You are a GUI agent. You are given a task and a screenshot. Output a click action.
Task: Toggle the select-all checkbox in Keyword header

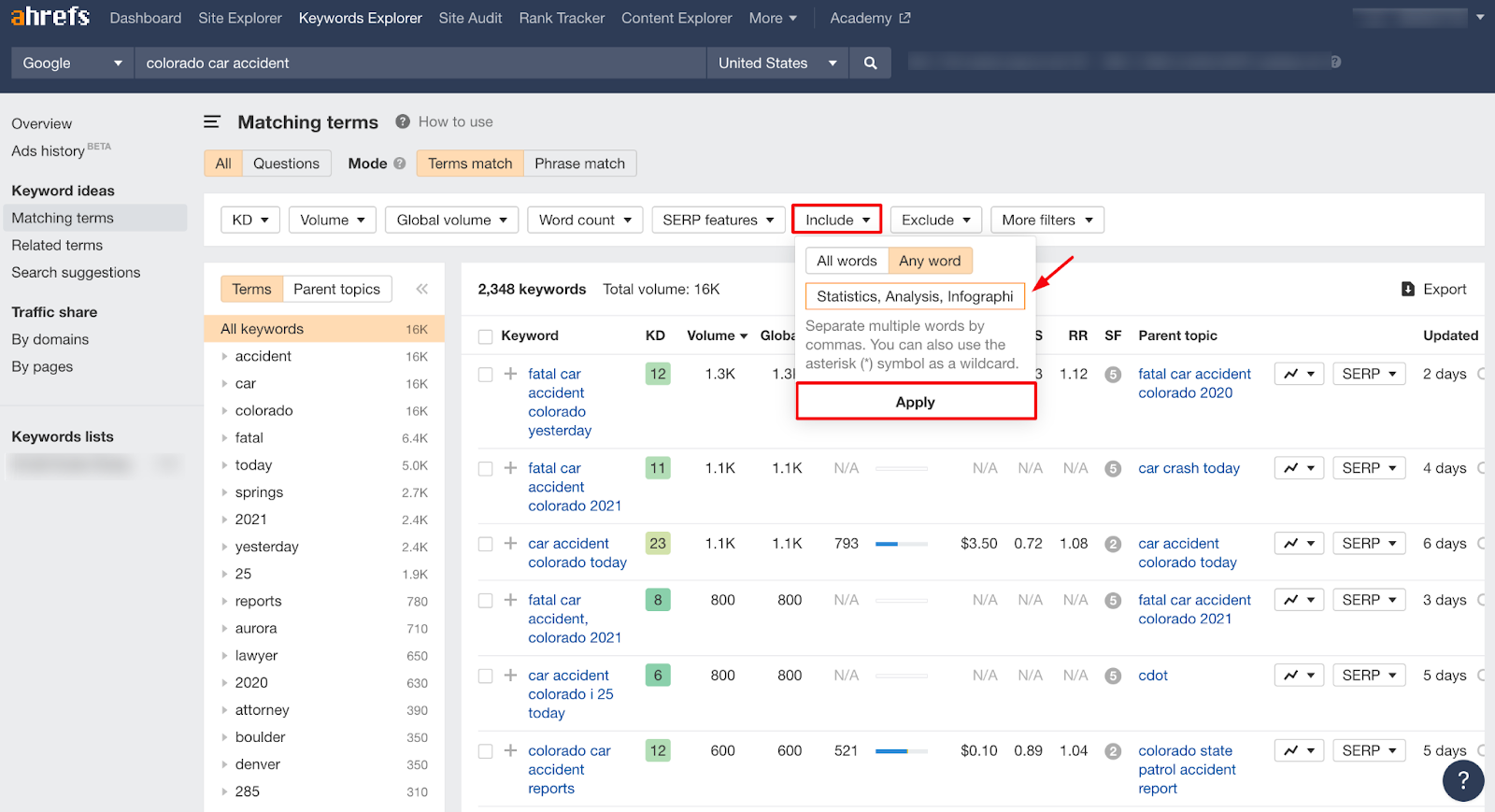point(485,336)
